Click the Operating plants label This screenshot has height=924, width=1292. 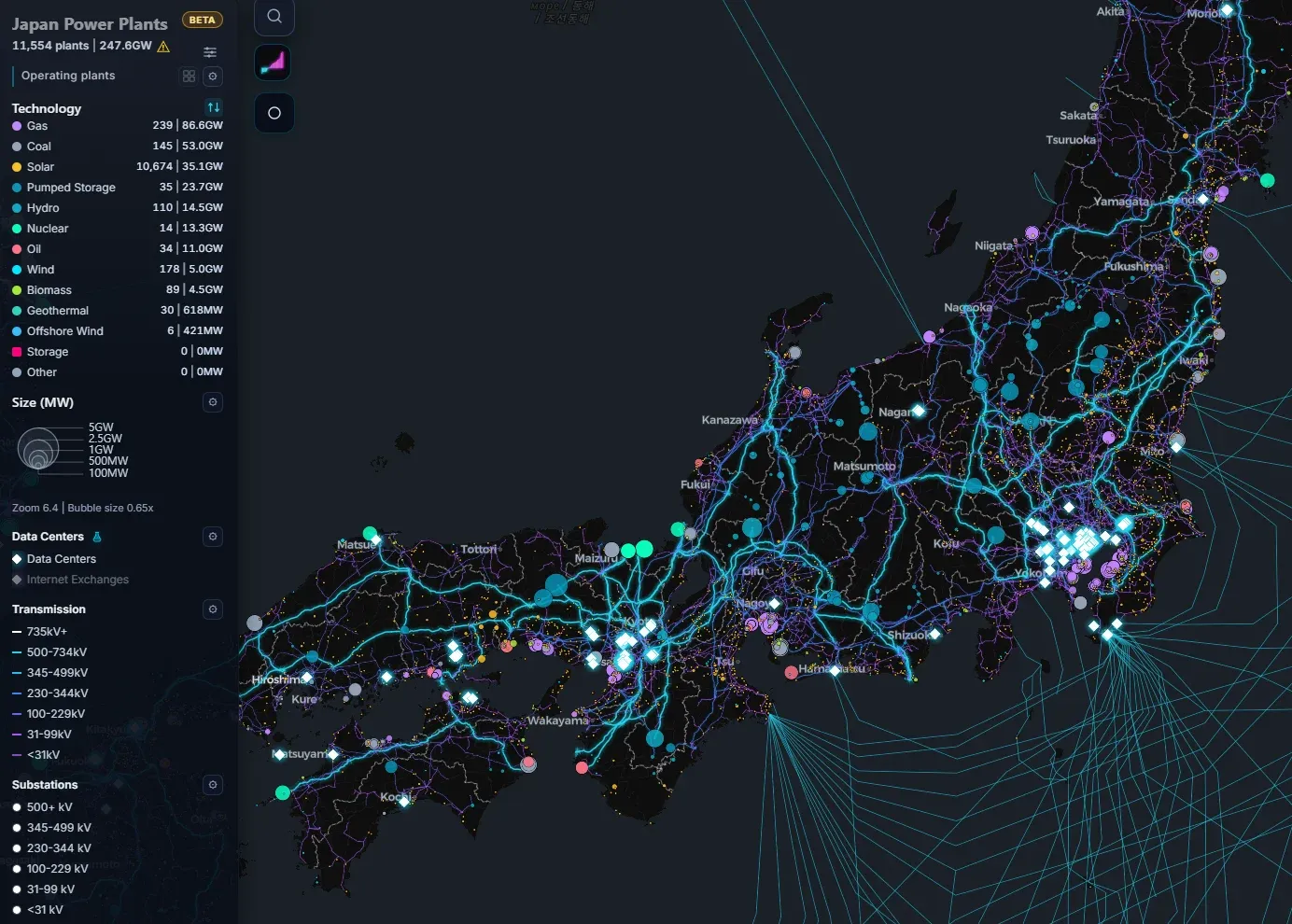pyautogui.click(x=68, y=76)
